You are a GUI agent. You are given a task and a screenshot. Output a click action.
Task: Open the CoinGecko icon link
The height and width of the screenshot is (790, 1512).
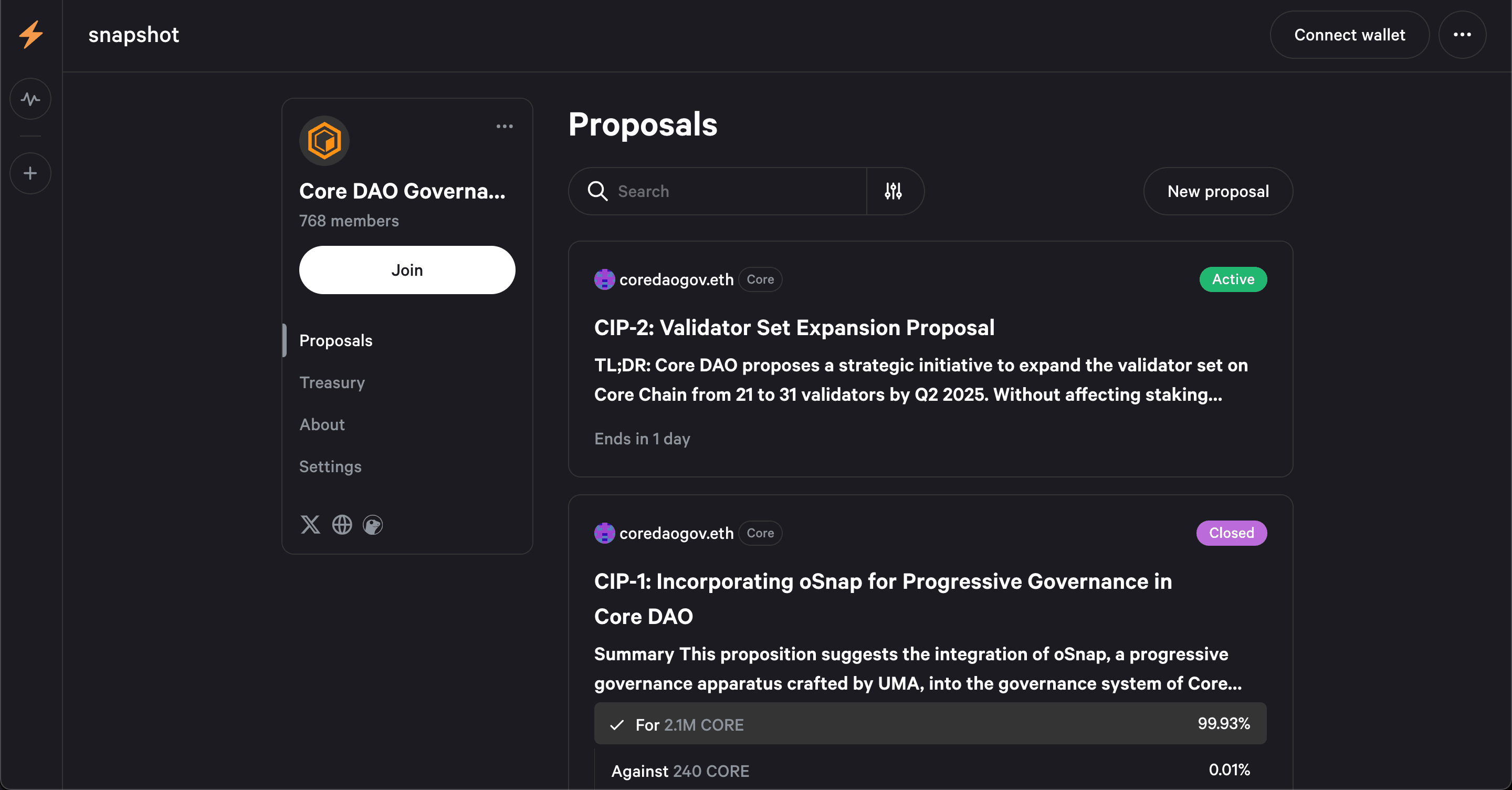coord(373,525)
